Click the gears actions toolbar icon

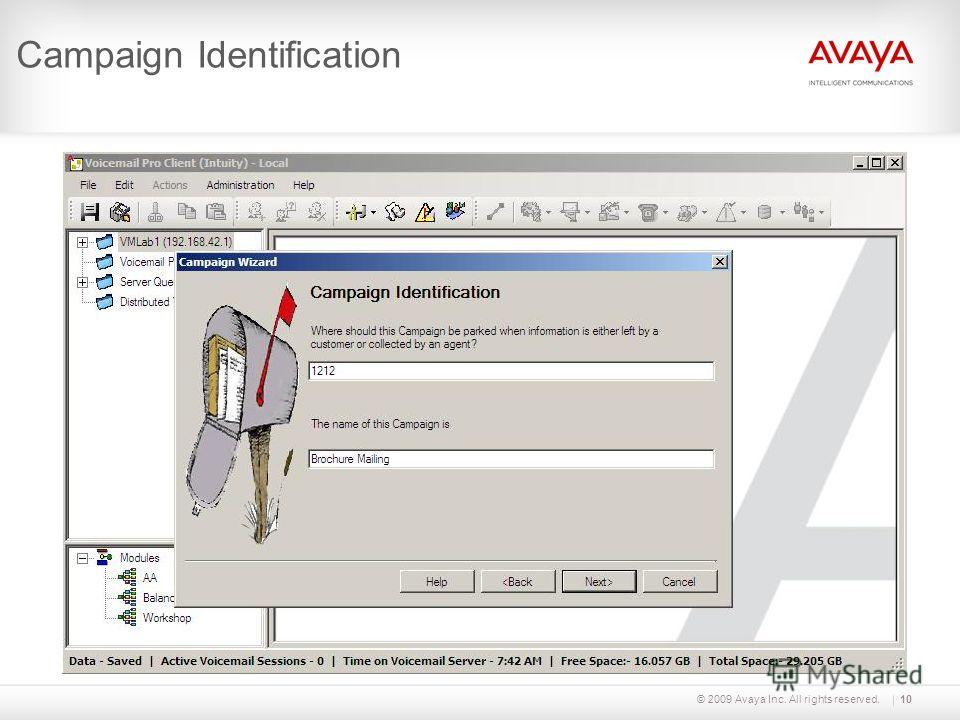pos(531,212)
